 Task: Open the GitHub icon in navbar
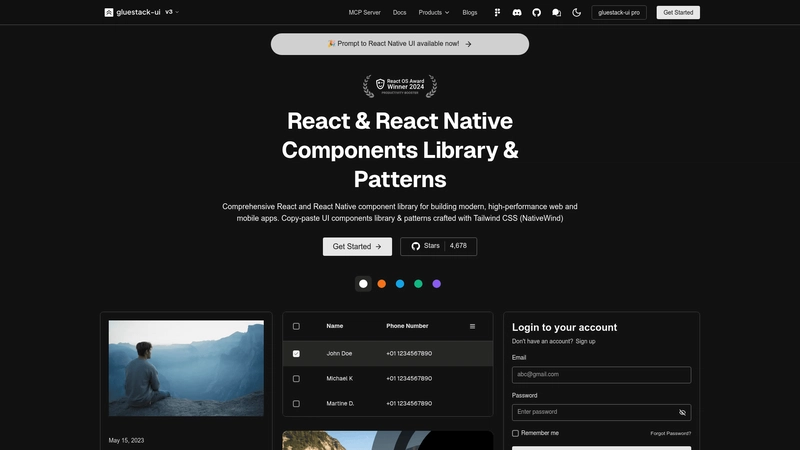pos(537,12)
